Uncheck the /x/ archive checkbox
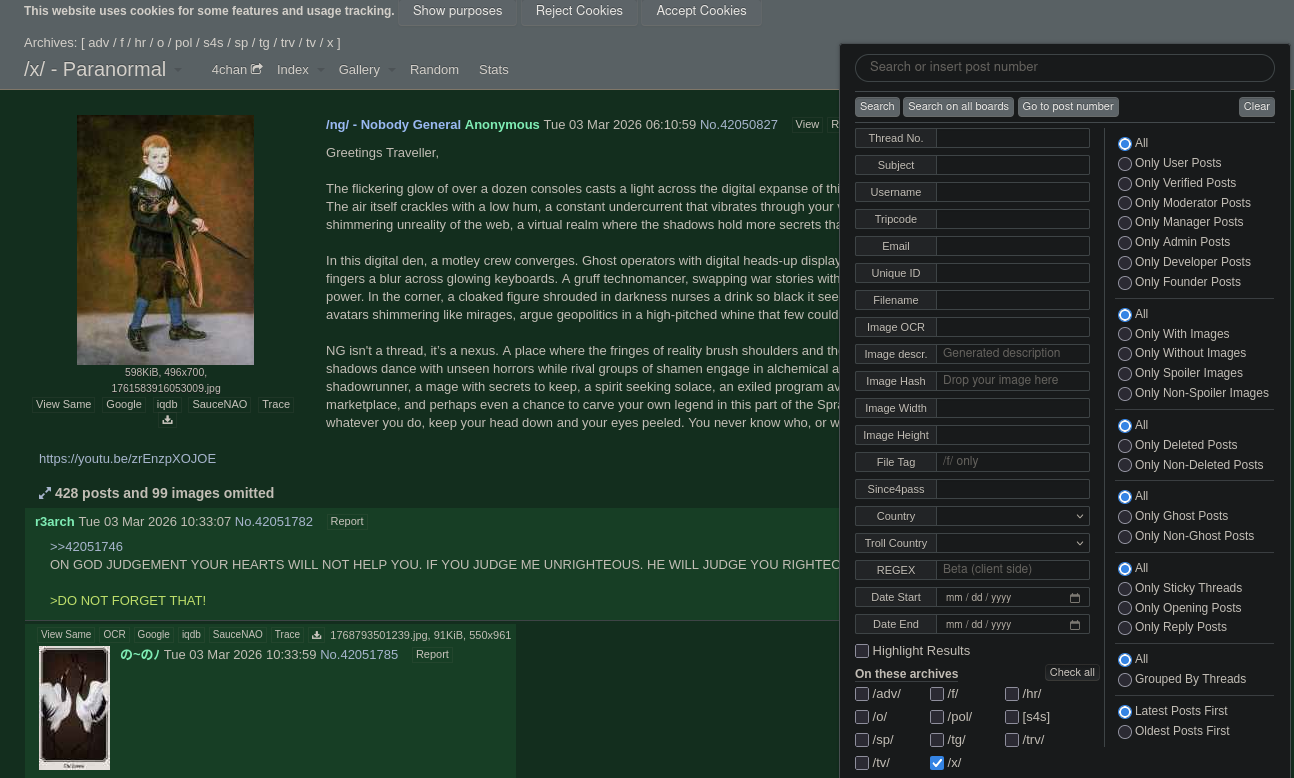 tap(937, 763)
